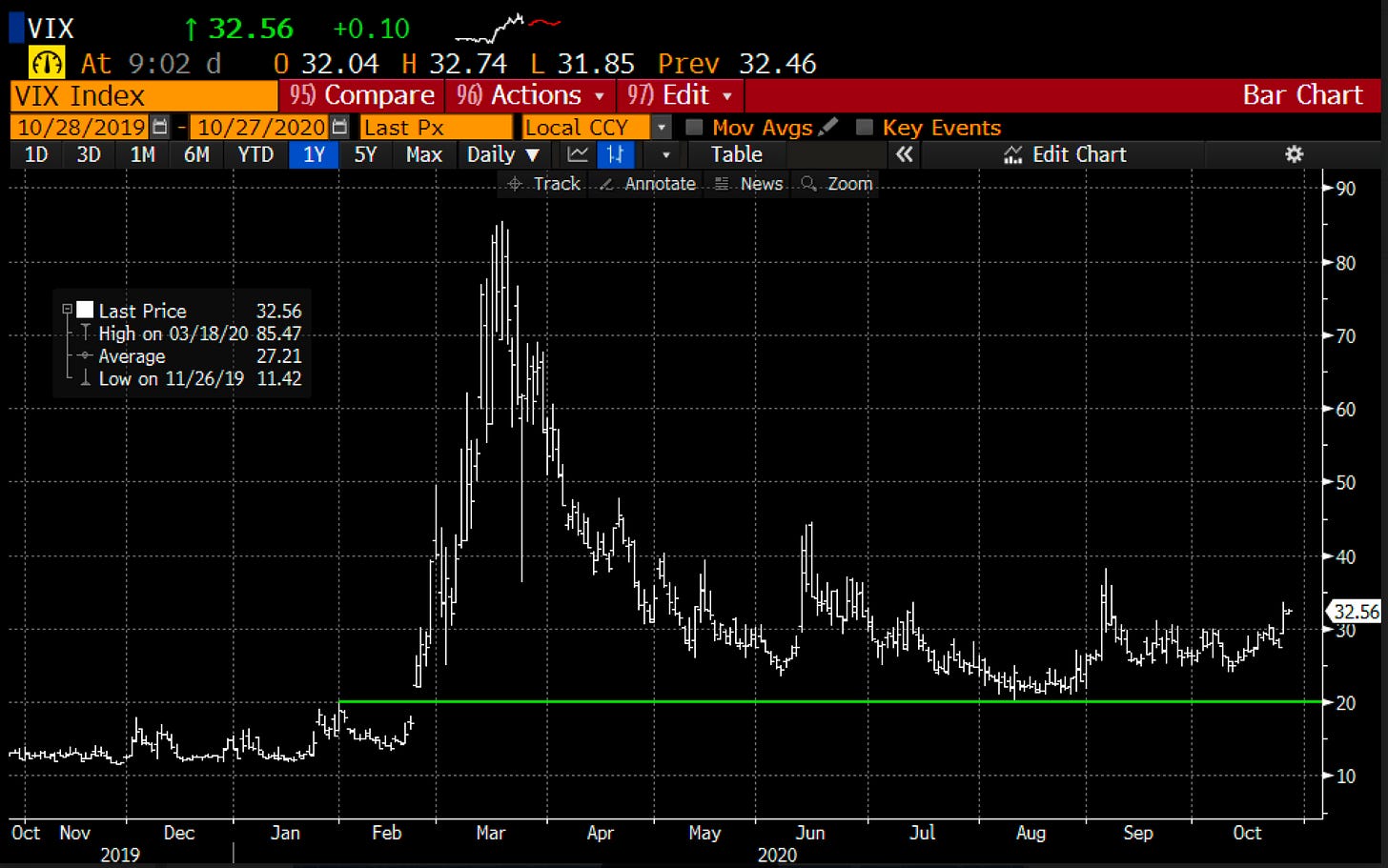Collapse panel with double-left chevron
Image resolution: width=1388 pixels, height=868 pixels.
point(904,154)
